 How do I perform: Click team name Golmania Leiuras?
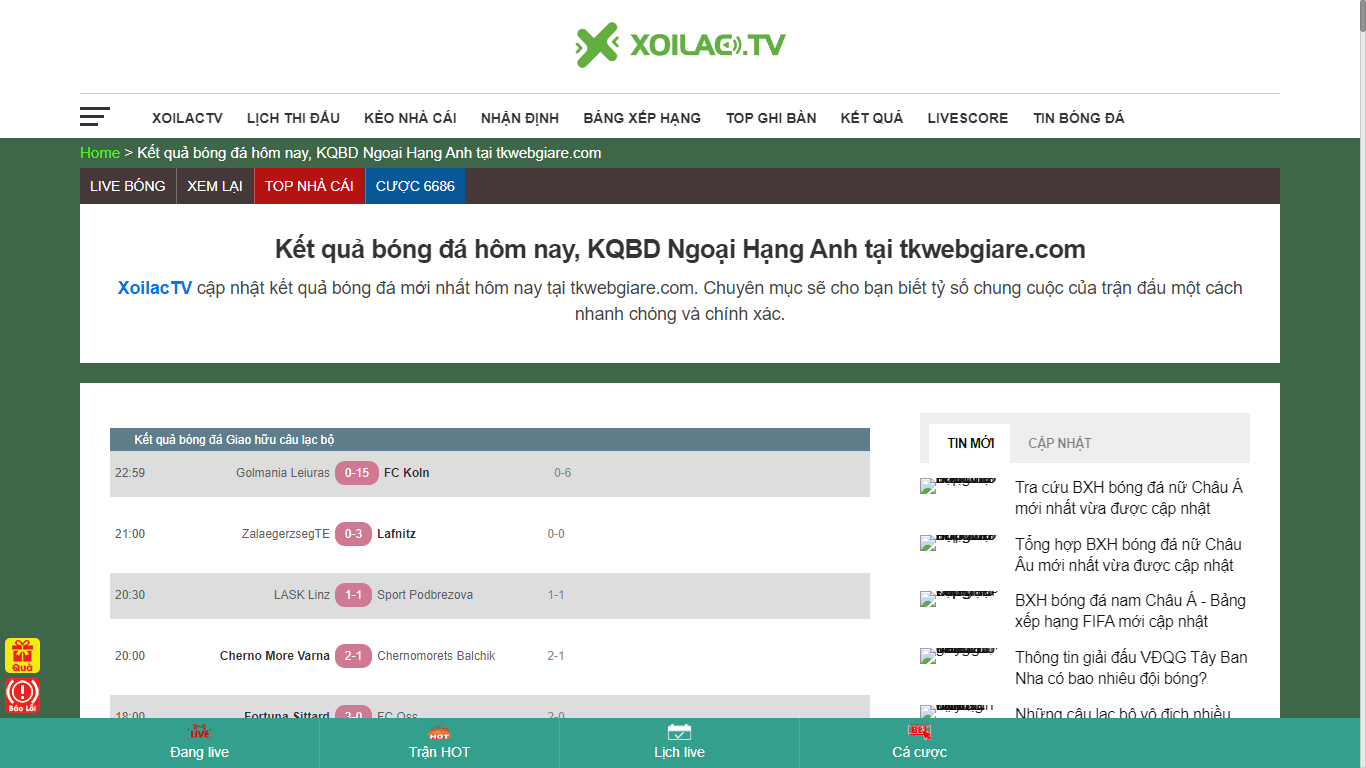(x=283, y=473)
